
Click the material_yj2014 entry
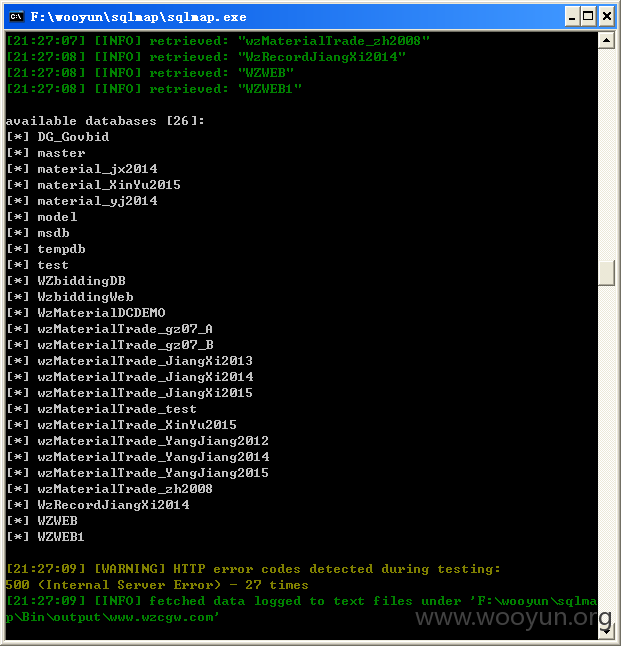82,201
